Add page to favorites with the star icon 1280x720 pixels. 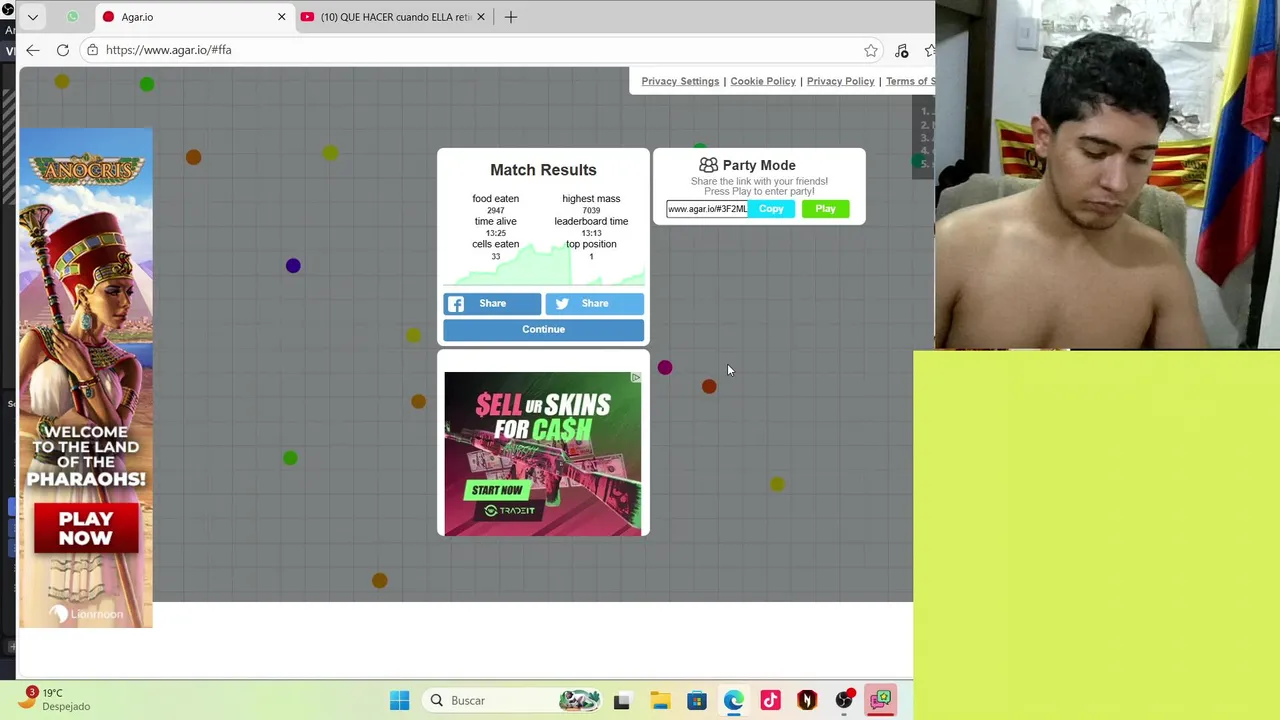(x=871, y=50)
